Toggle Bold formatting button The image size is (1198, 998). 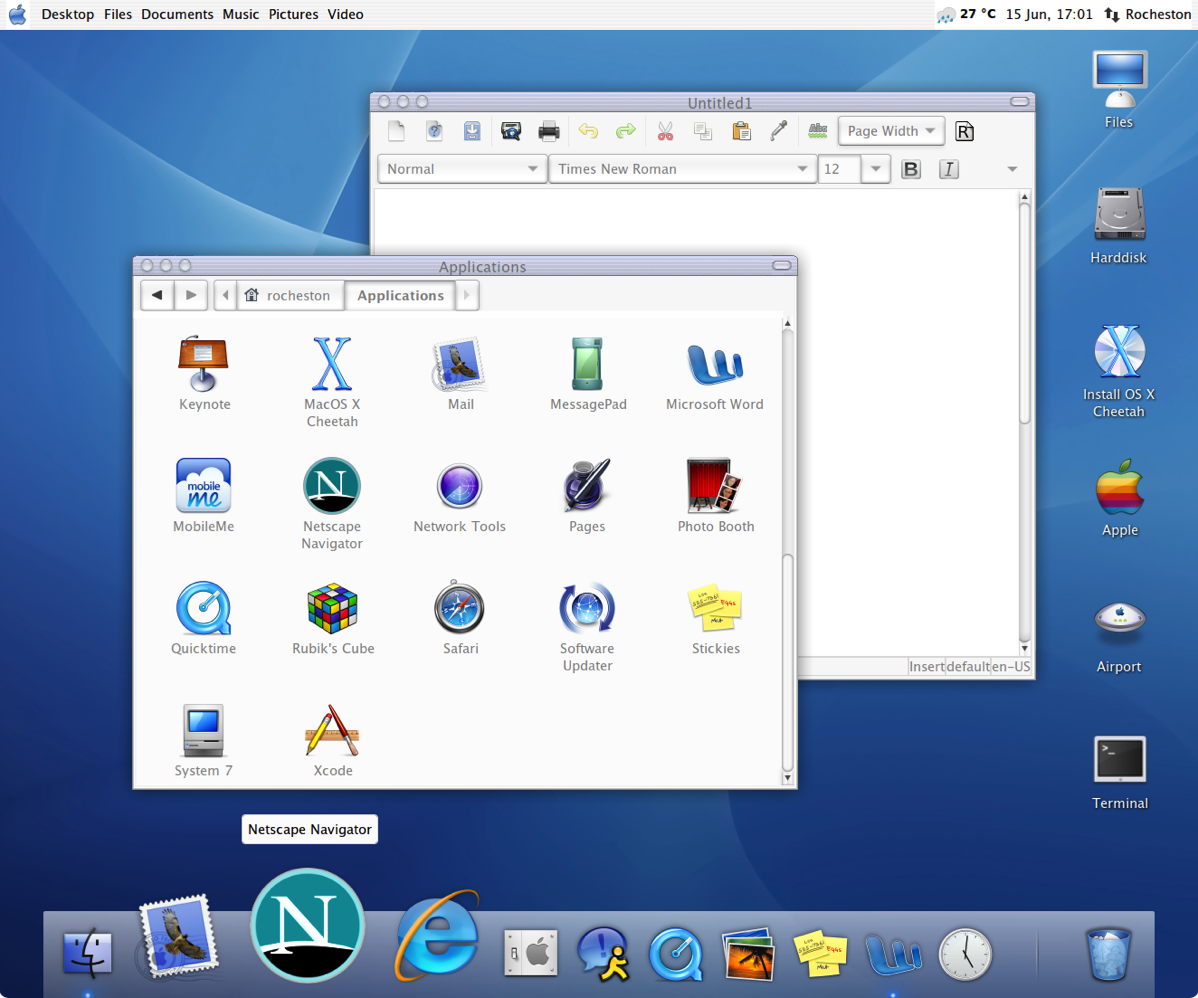(910, 169)
